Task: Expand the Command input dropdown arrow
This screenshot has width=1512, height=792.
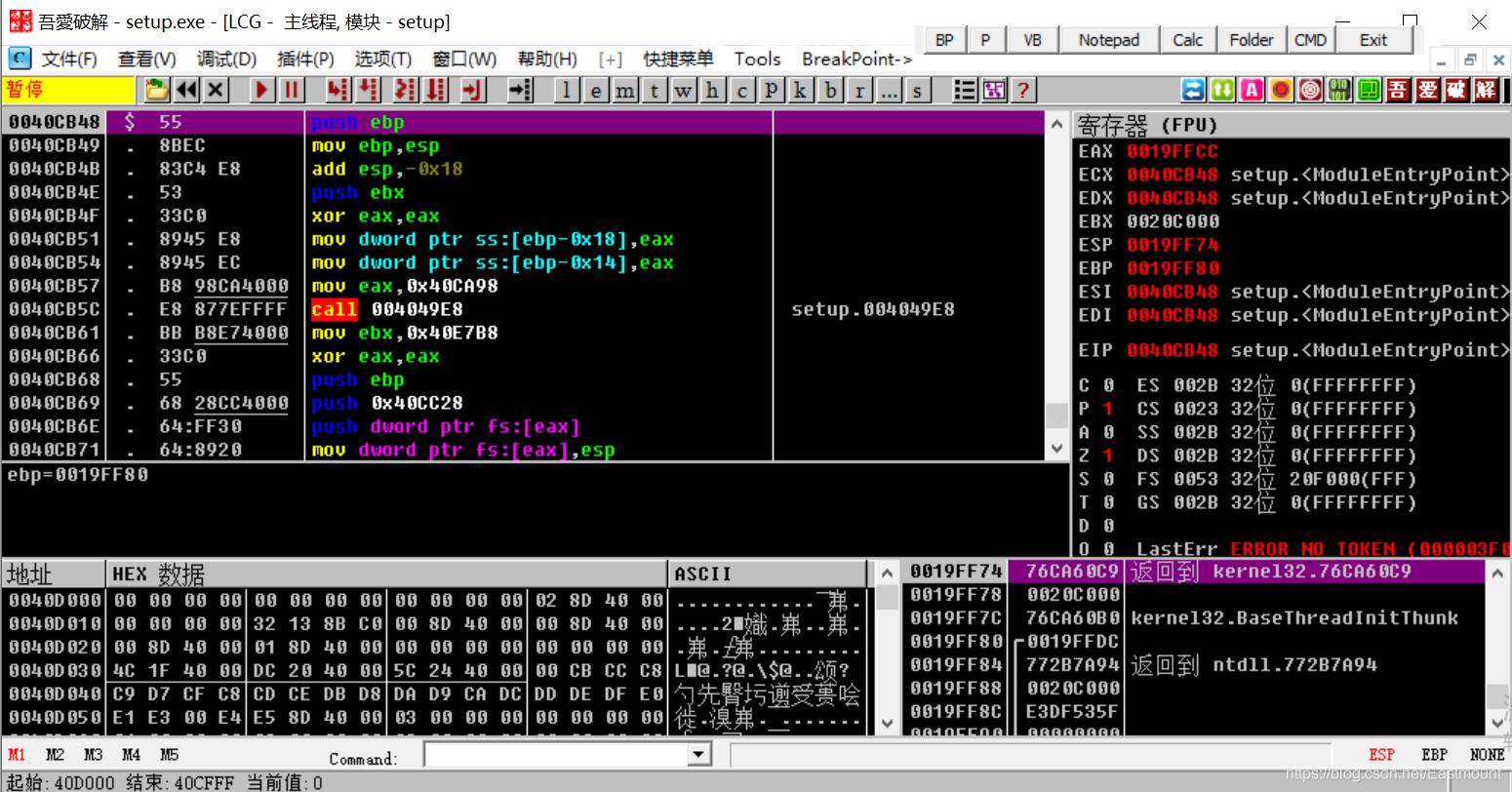Action: pos(699,754)
